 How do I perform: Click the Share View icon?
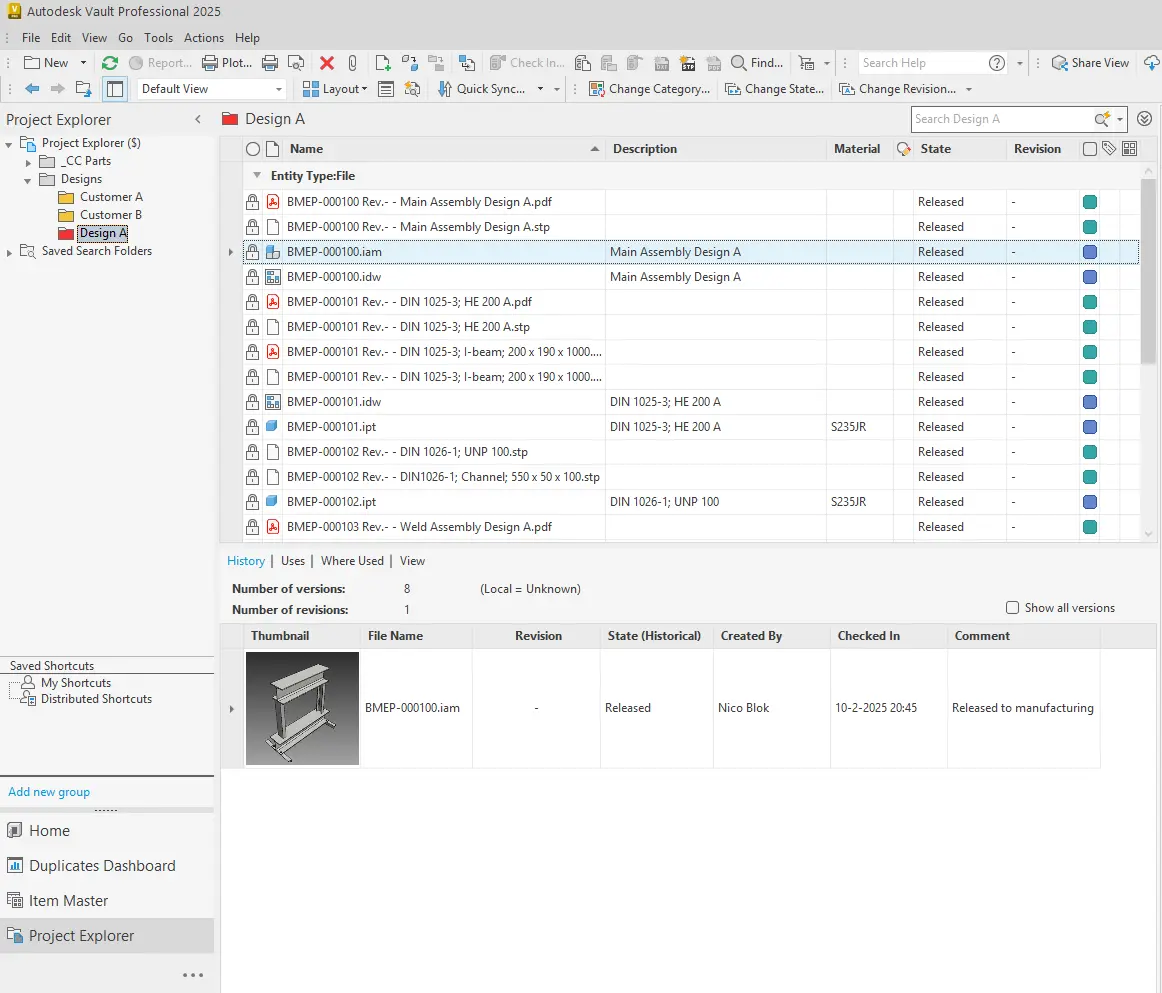(1060, 63)
